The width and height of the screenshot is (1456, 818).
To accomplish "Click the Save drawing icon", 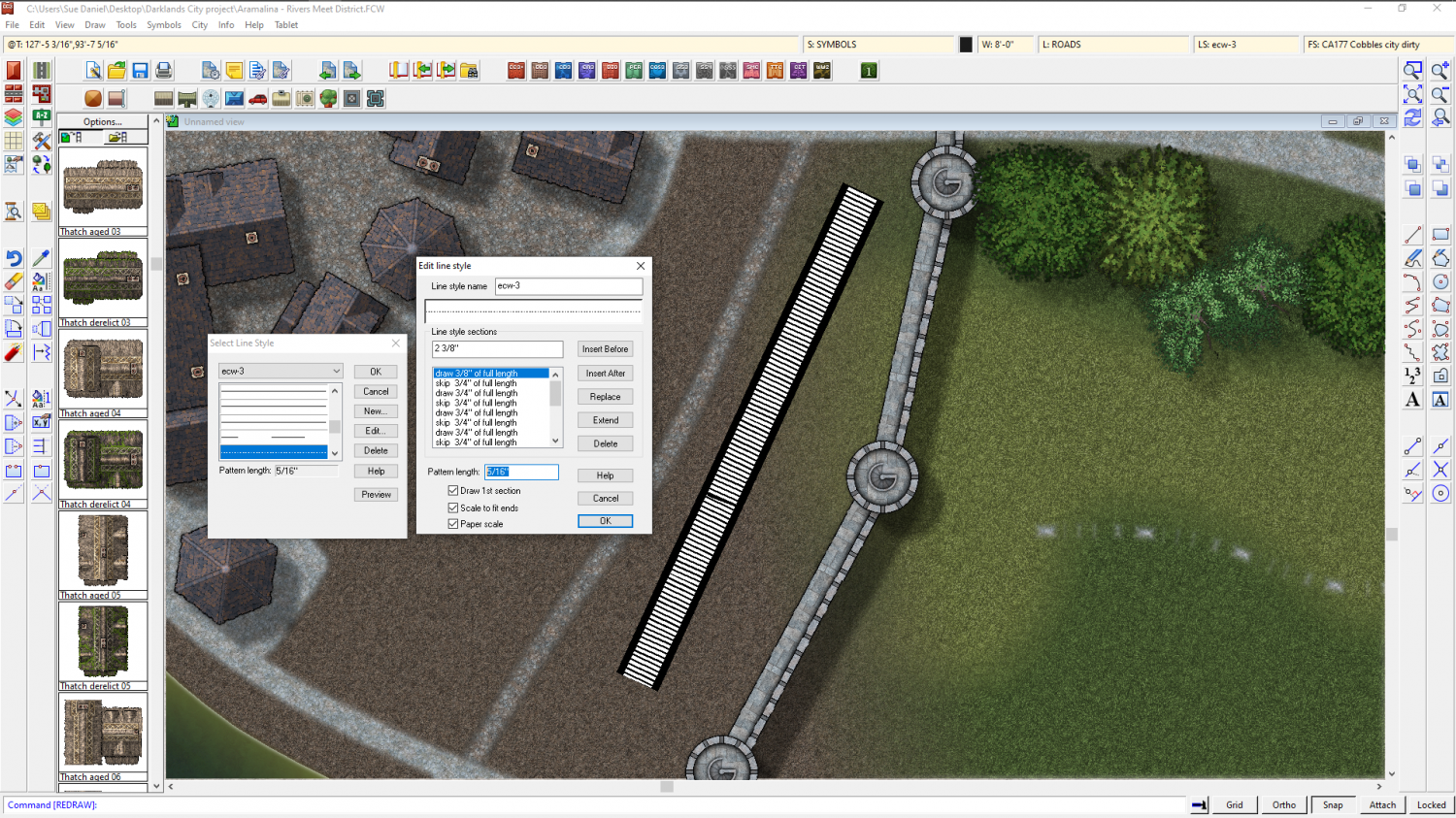I will 140,70.
